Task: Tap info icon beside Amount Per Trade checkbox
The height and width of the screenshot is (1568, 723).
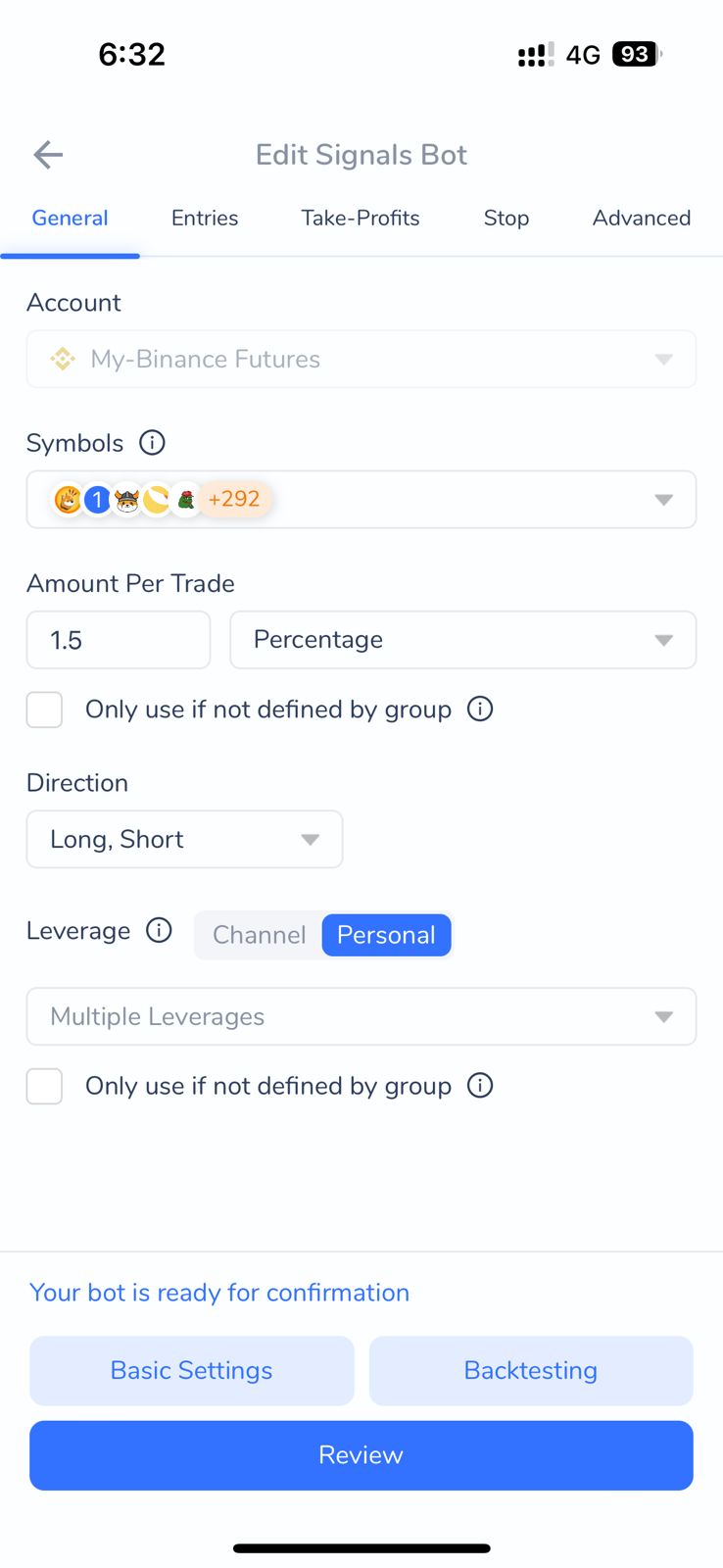Action: click(480, 709)
